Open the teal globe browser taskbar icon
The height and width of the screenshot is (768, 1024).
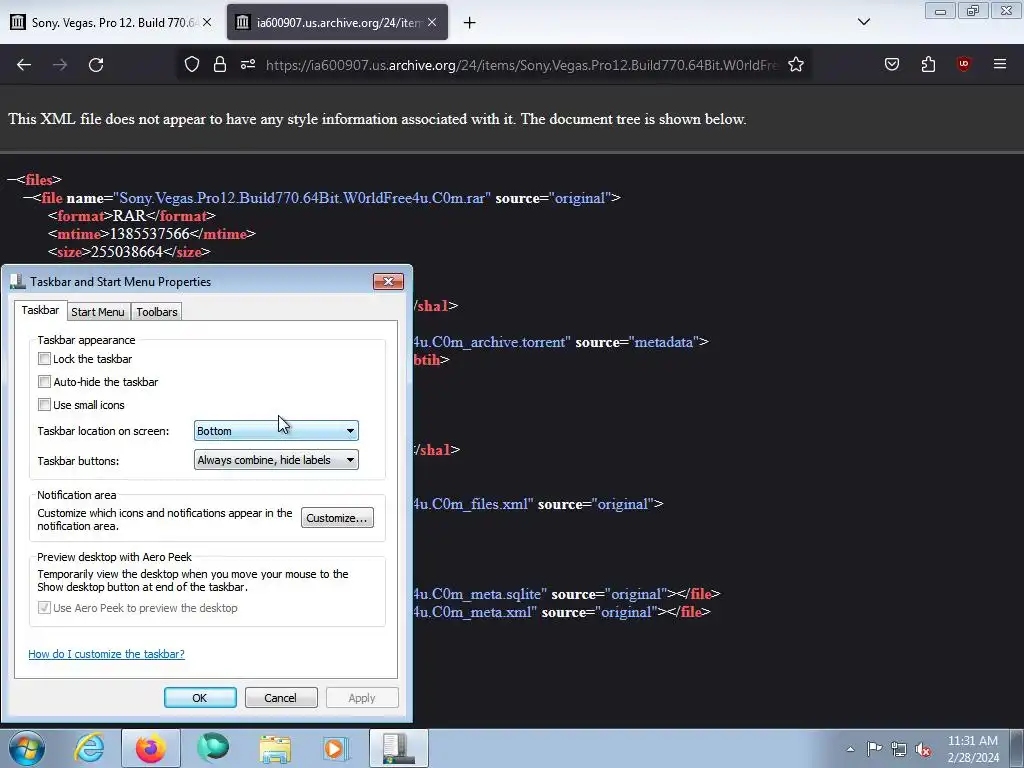point(213,748)
